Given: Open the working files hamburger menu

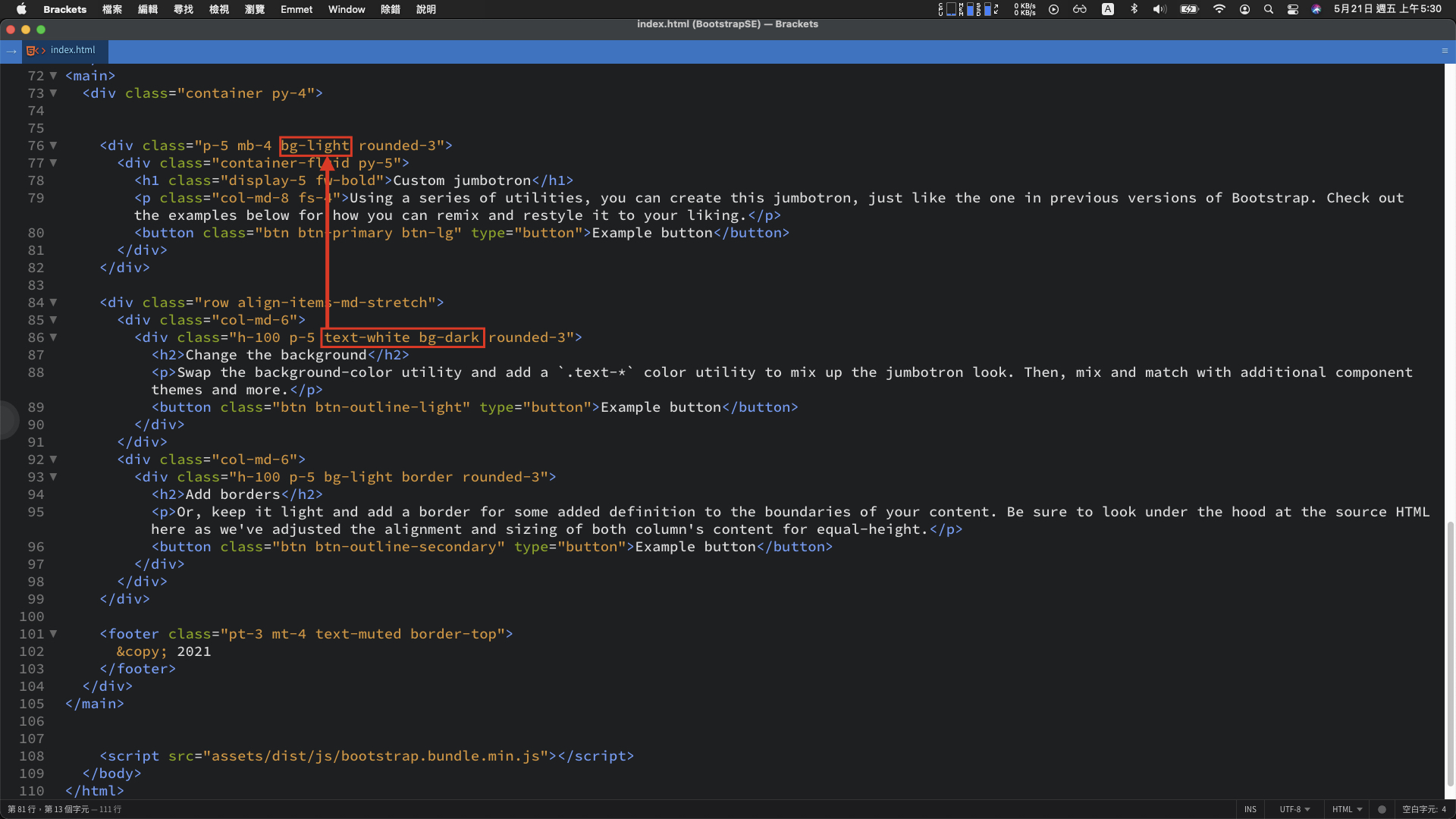Looking at the screenshot, I should tap(1445, 51).
